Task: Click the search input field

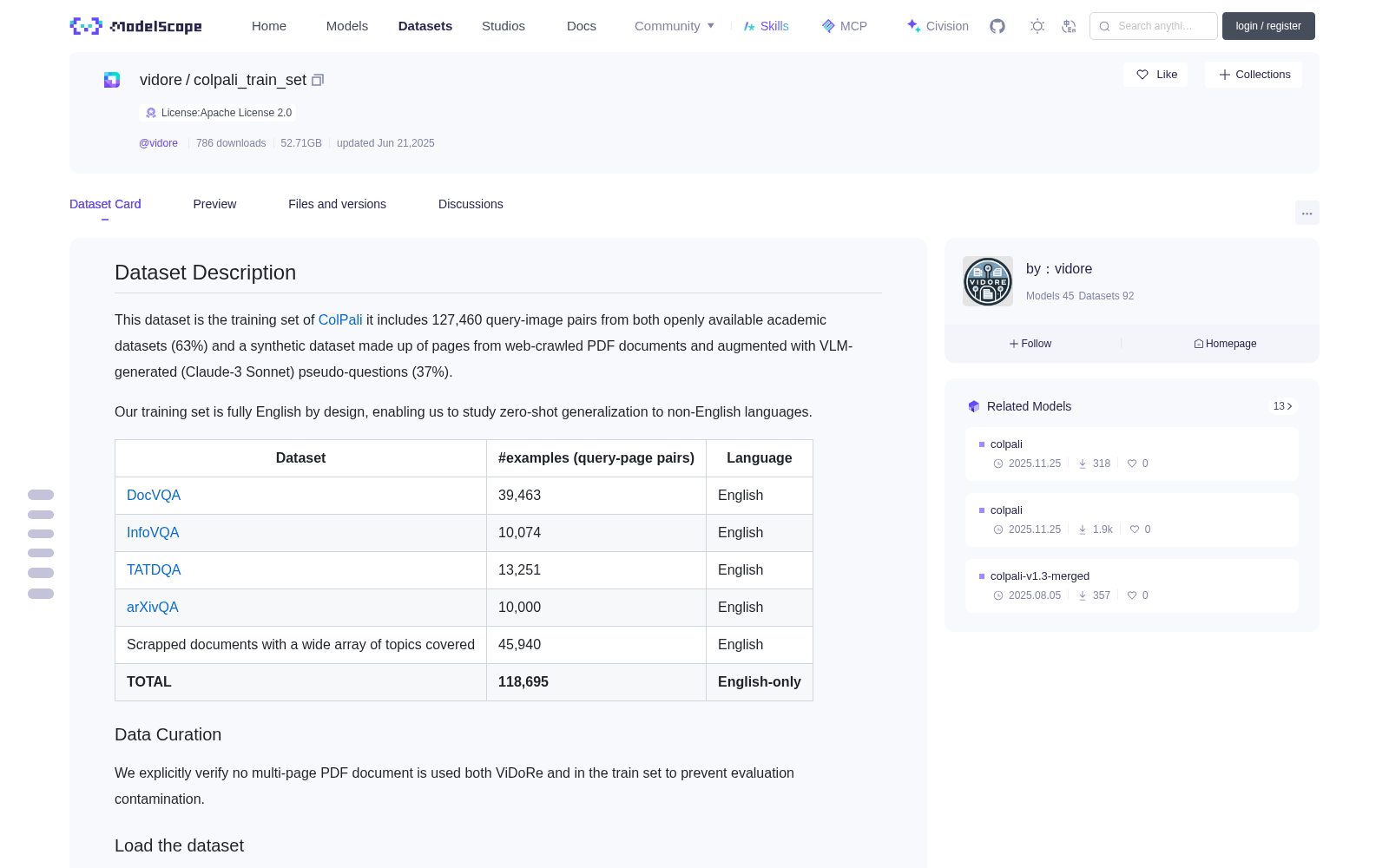Action: coord(1154,26)
